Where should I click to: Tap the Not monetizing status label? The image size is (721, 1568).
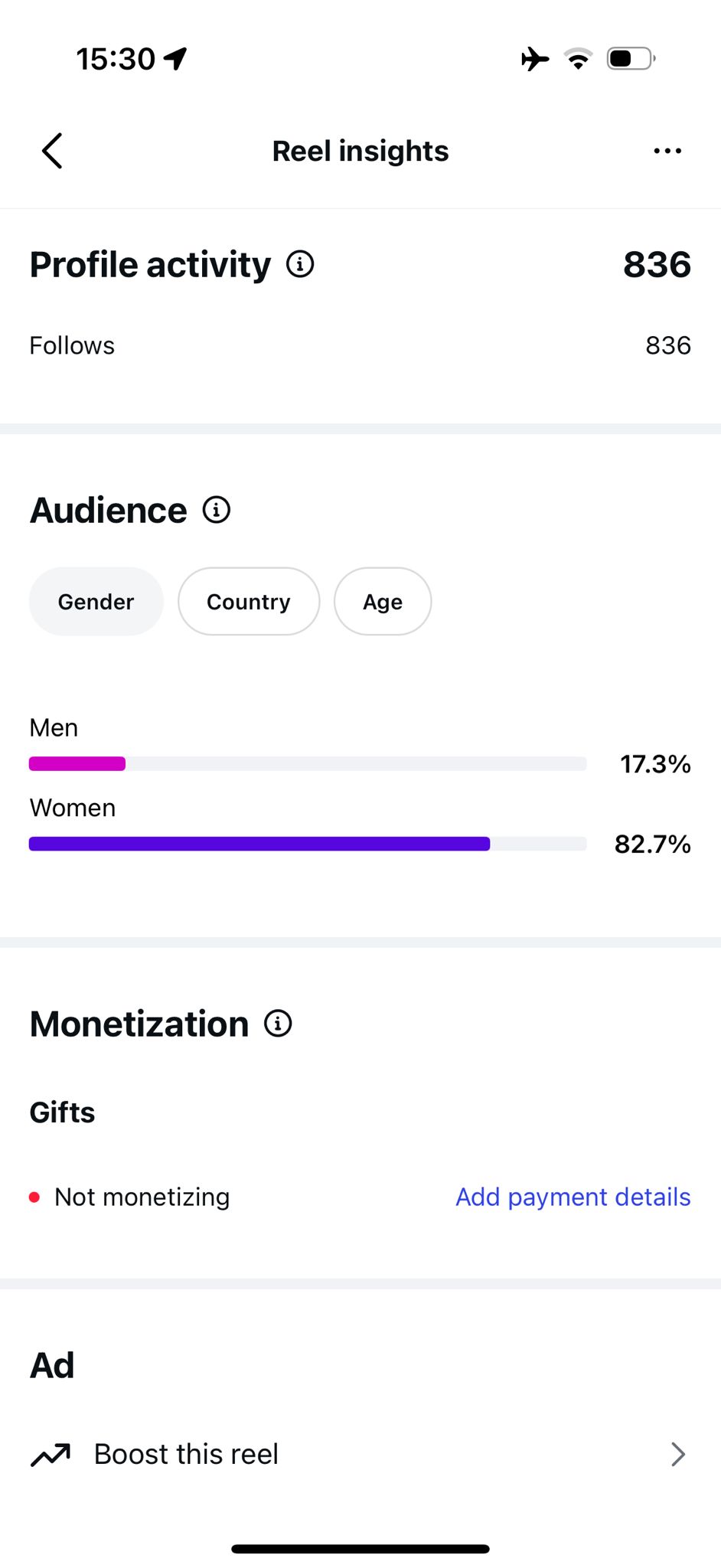(x=142, y=1197)
